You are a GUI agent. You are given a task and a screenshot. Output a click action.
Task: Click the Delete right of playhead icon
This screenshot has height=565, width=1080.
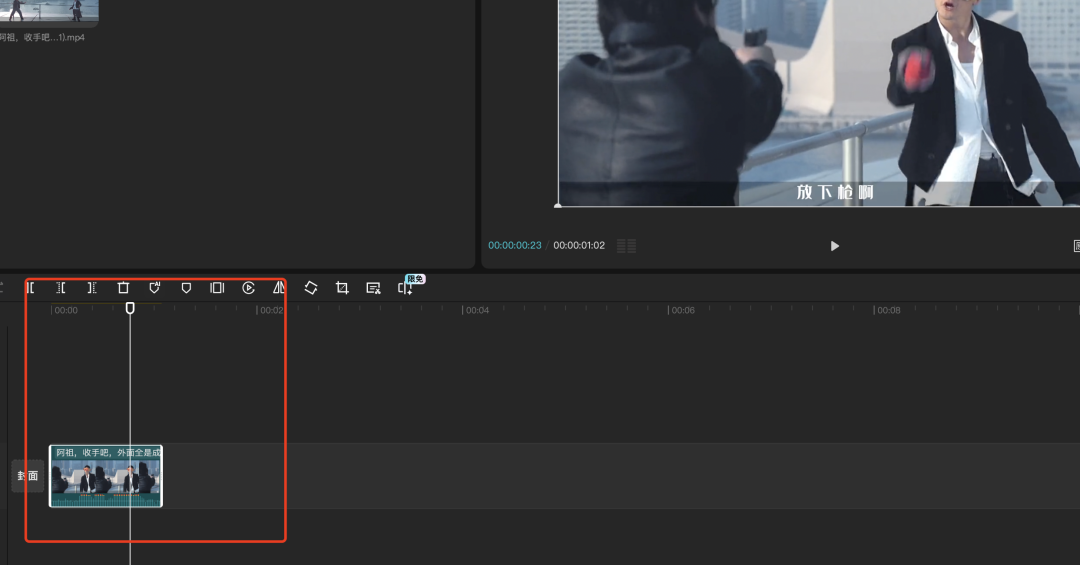pos(91,288)
